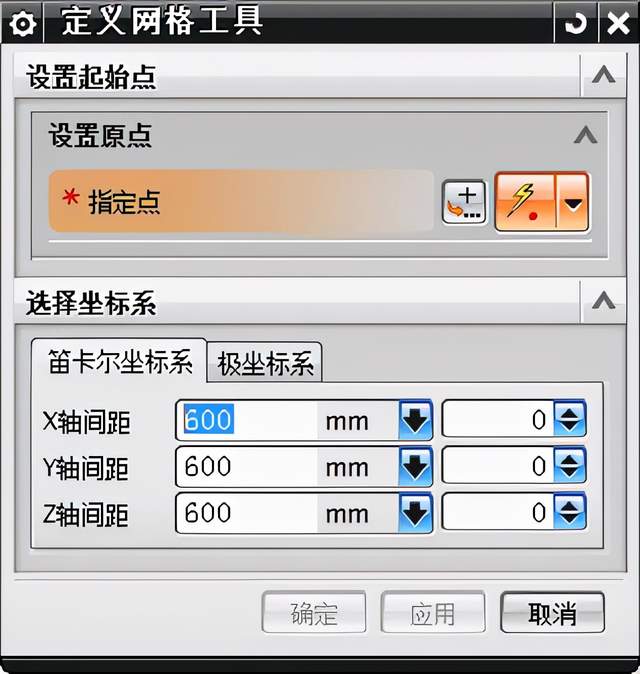
Task: Open the dialog settings gear menu
Action: (22, 23)
